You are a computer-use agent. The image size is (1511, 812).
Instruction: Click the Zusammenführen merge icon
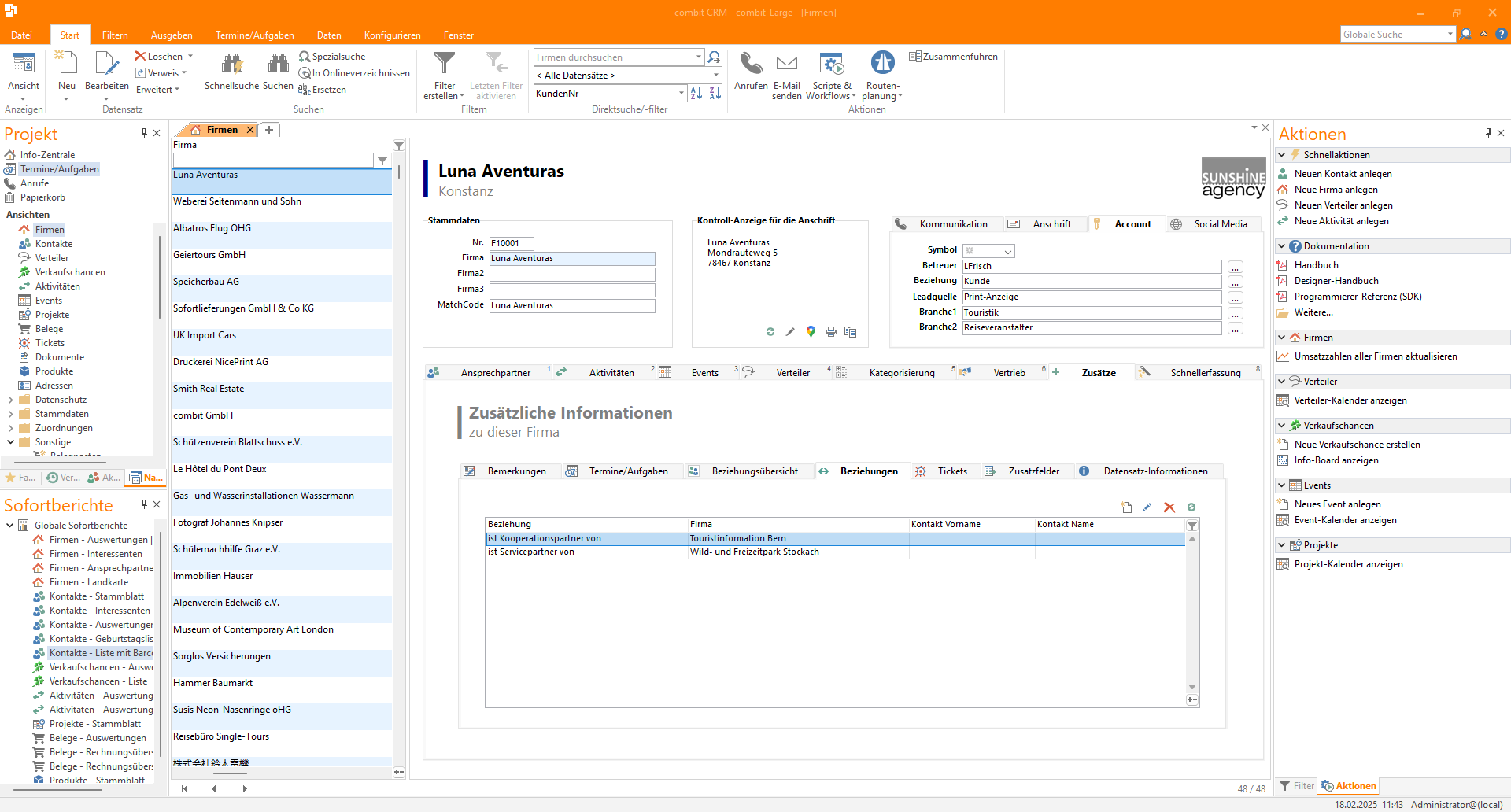coord(915,57)
